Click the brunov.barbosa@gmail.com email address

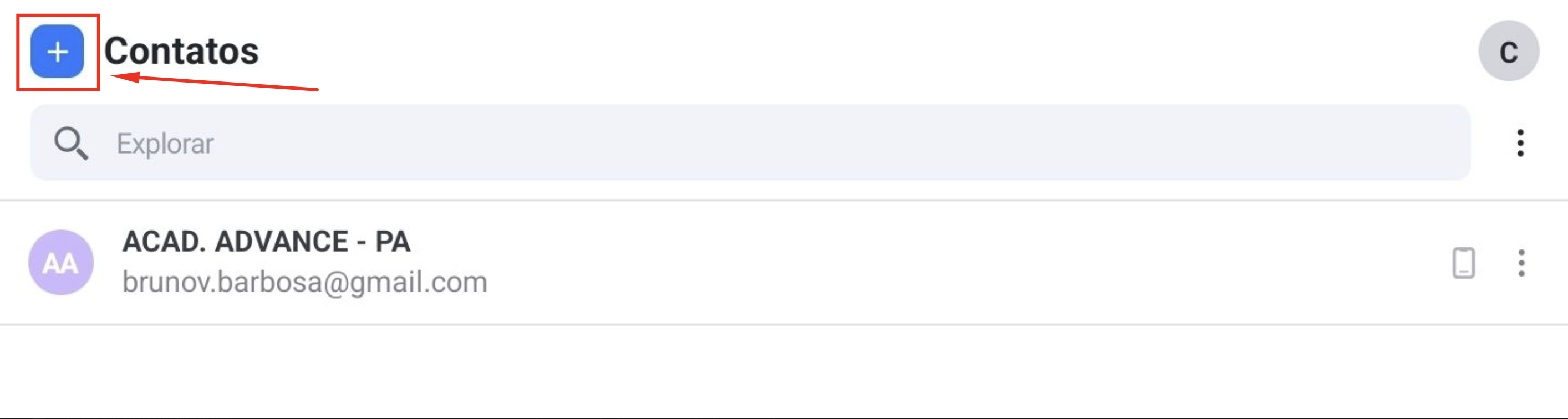pos(304,282)
